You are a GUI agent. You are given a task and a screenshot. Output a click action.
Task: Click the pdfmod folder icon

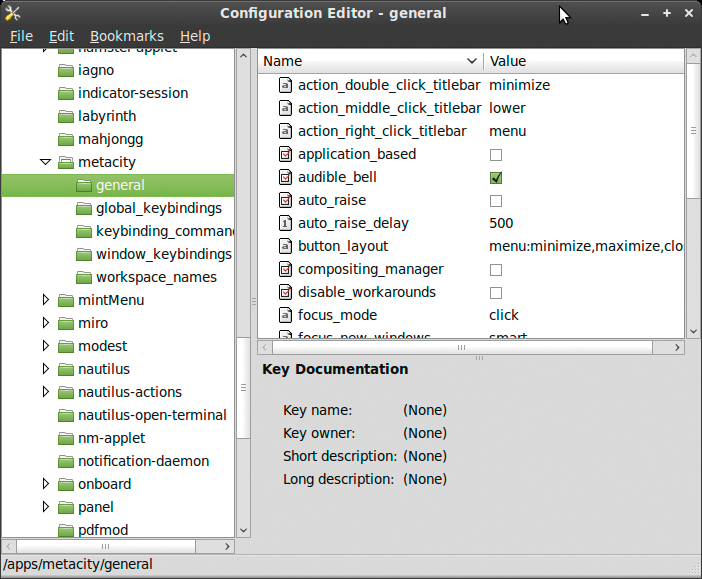66,531
